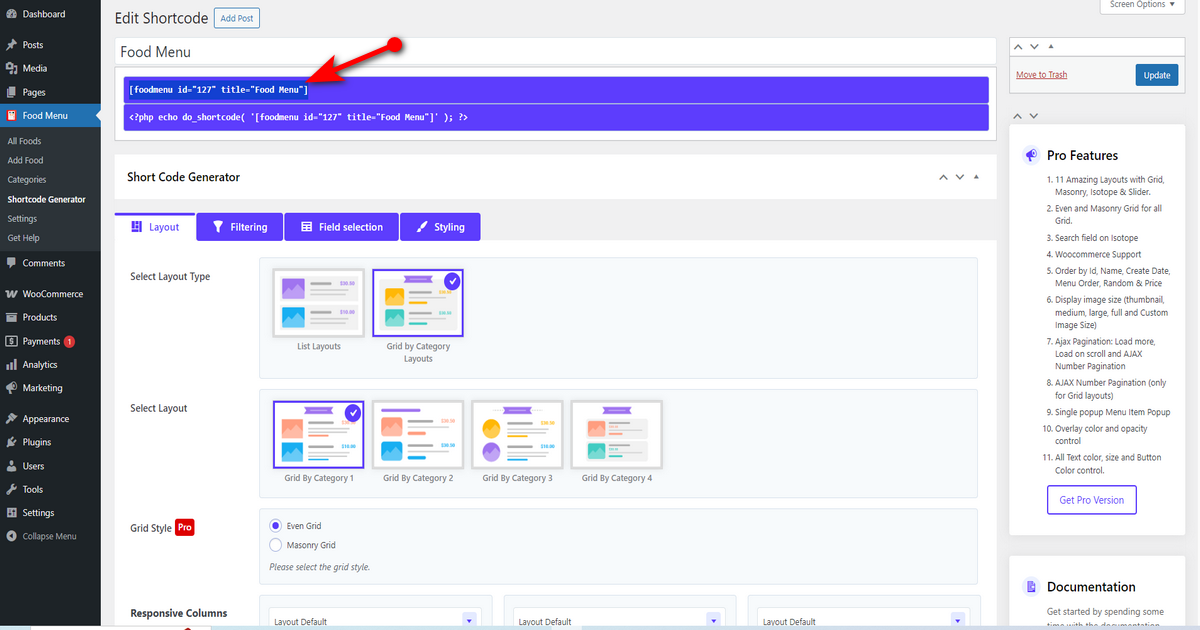Open the Dashboard icon in sidebar
The height and width of the screenshot is (630, 1200).
pos(11,15)
